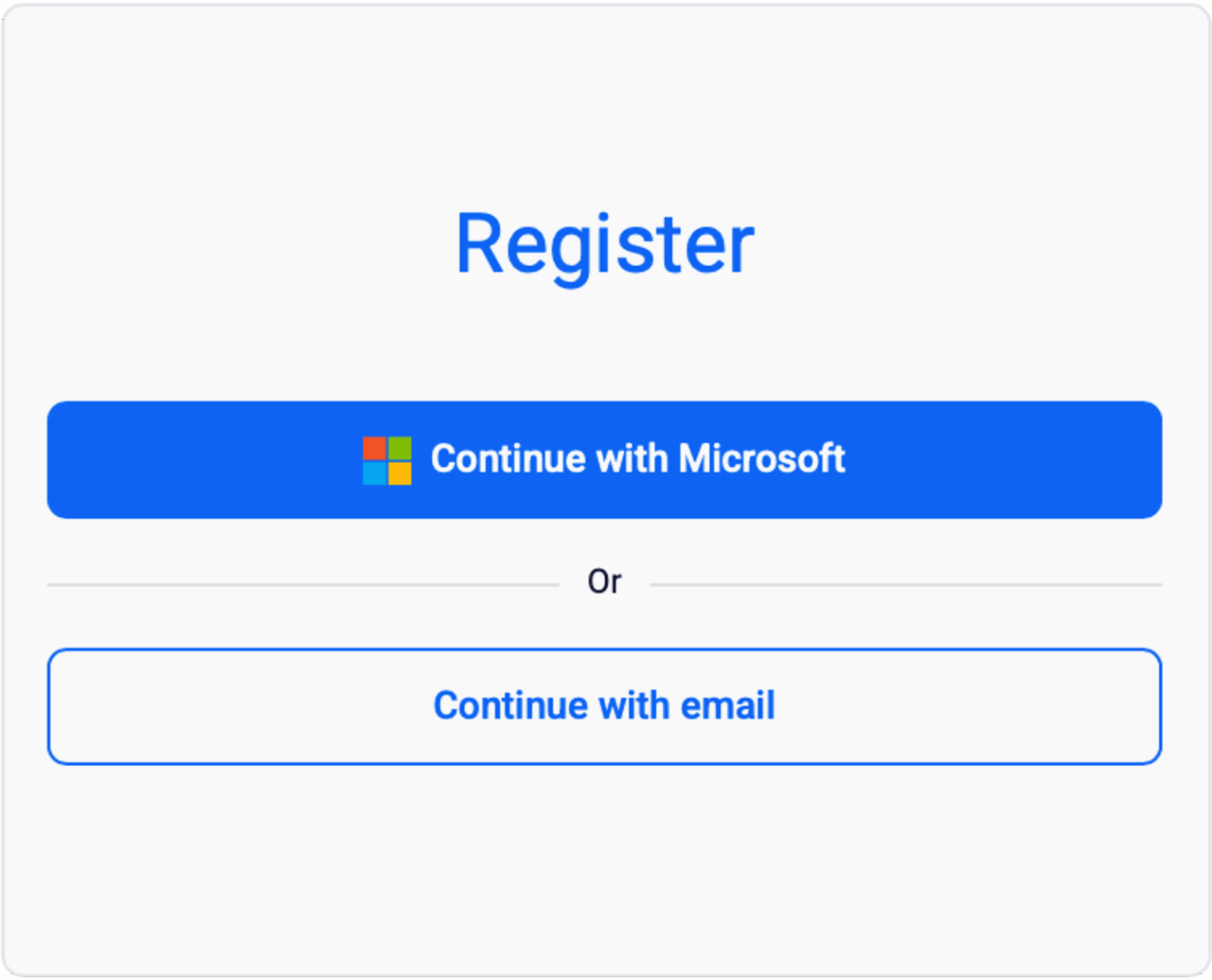Click the green square of the Microsoft logo

[x=400, y=448]
